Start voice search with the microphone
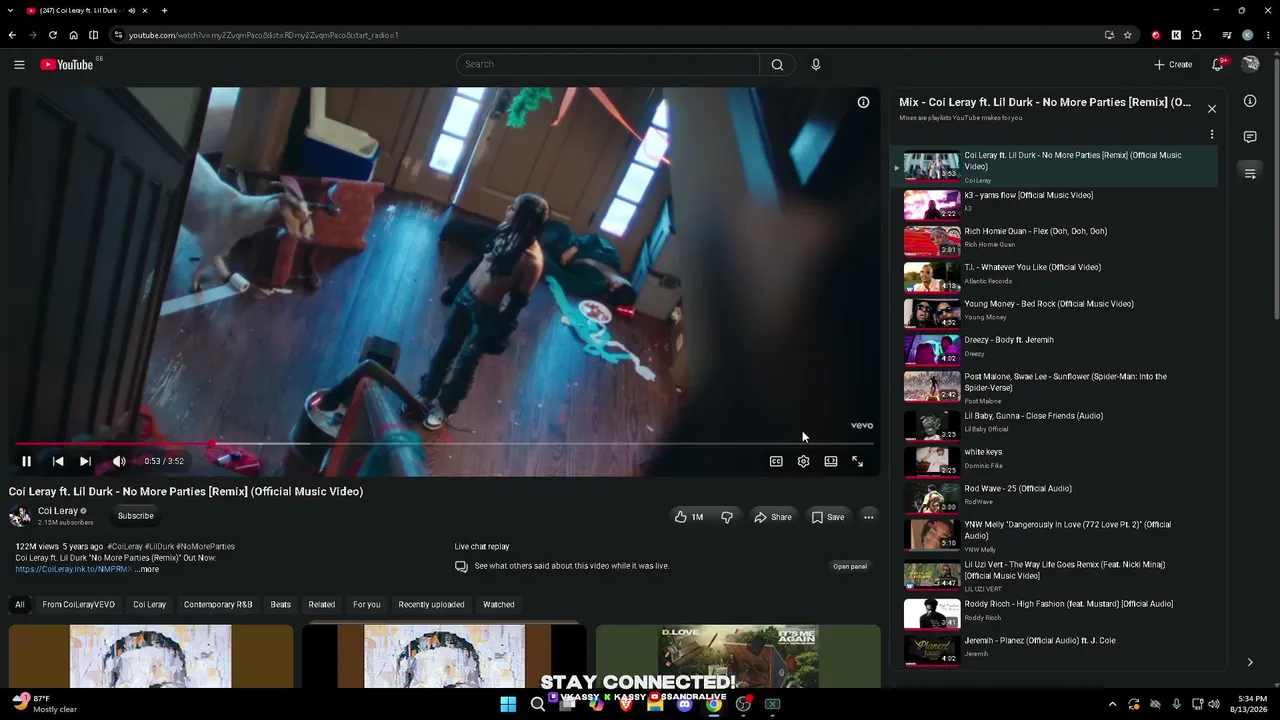The width and height of the screenshot is (1280, 720). pos(816,65)
